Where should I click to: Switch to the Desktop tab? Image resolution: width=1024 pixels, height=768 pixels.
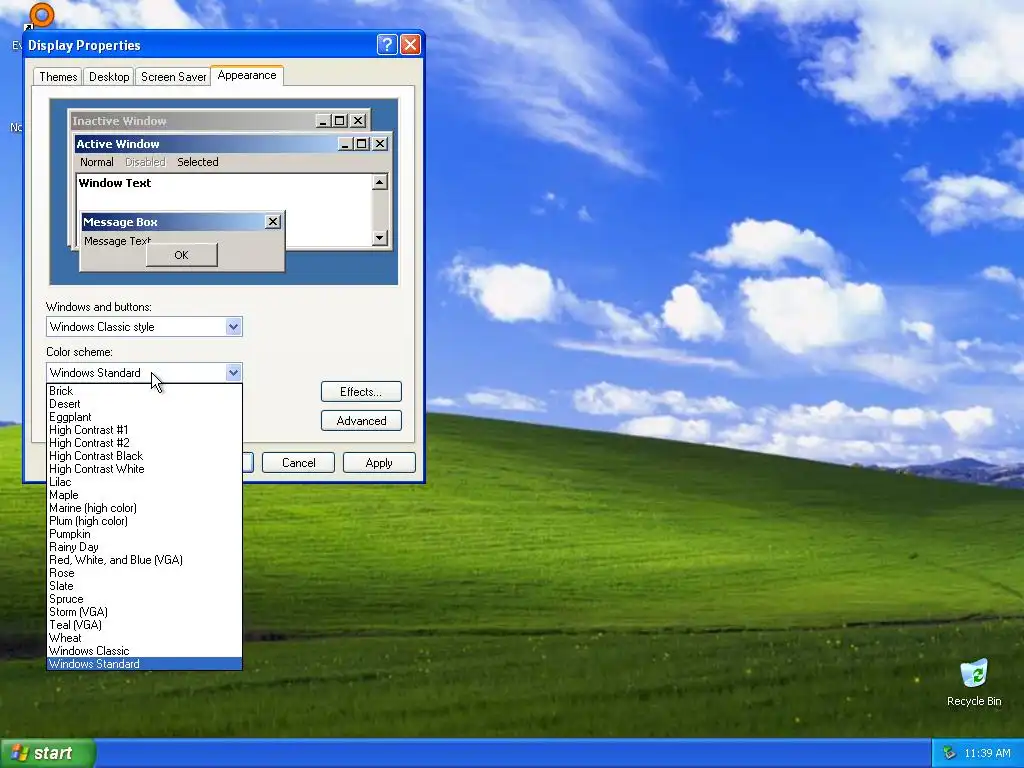click(109, 76)
